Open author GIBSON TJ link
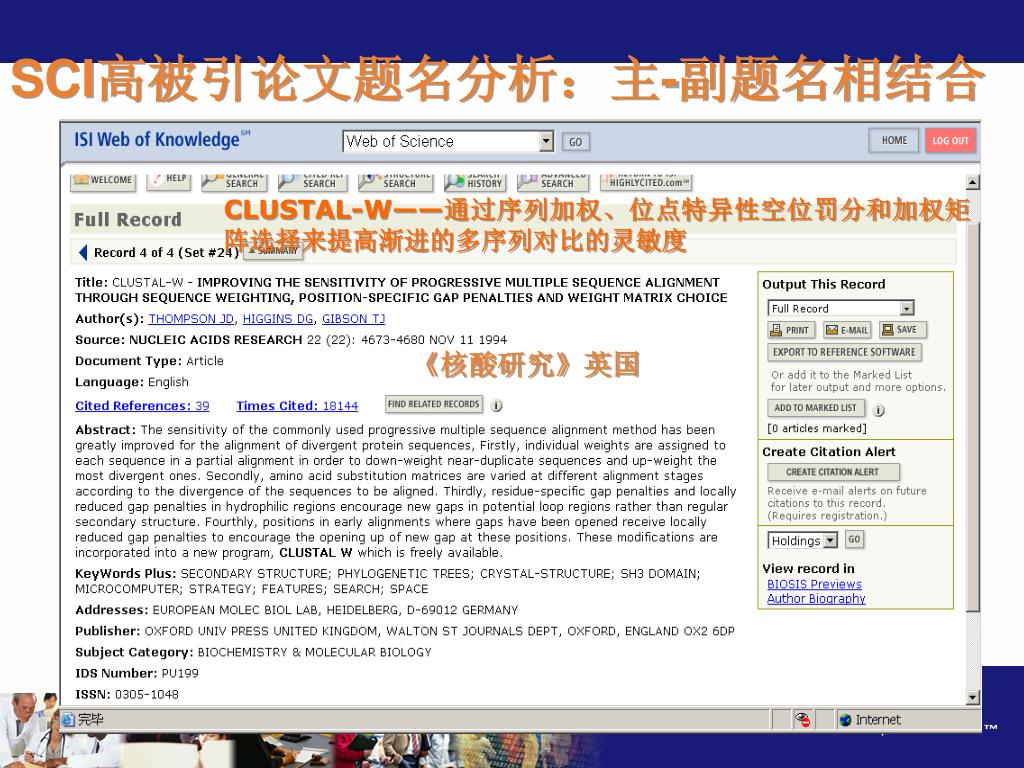The height and width of the screenshot is (768, 1024). 353,319
